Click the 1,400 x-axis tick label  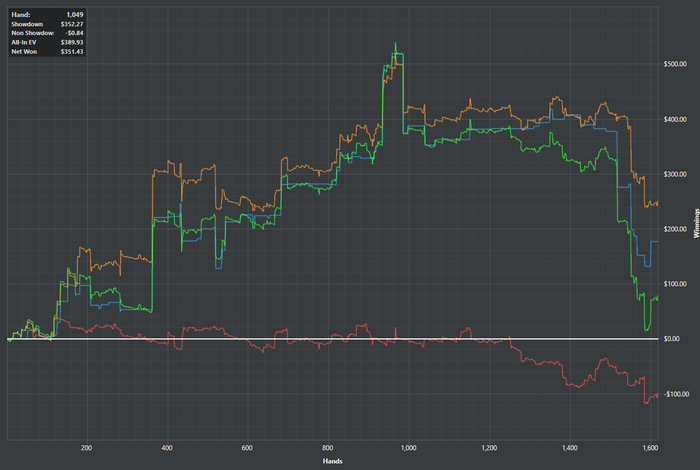(x=570, y=448)
